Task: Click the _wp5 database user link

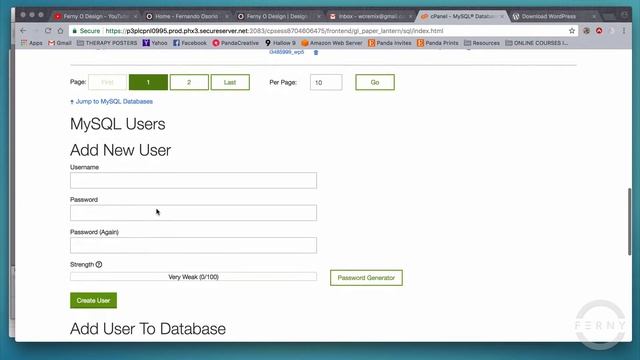Action: [287, 52]
